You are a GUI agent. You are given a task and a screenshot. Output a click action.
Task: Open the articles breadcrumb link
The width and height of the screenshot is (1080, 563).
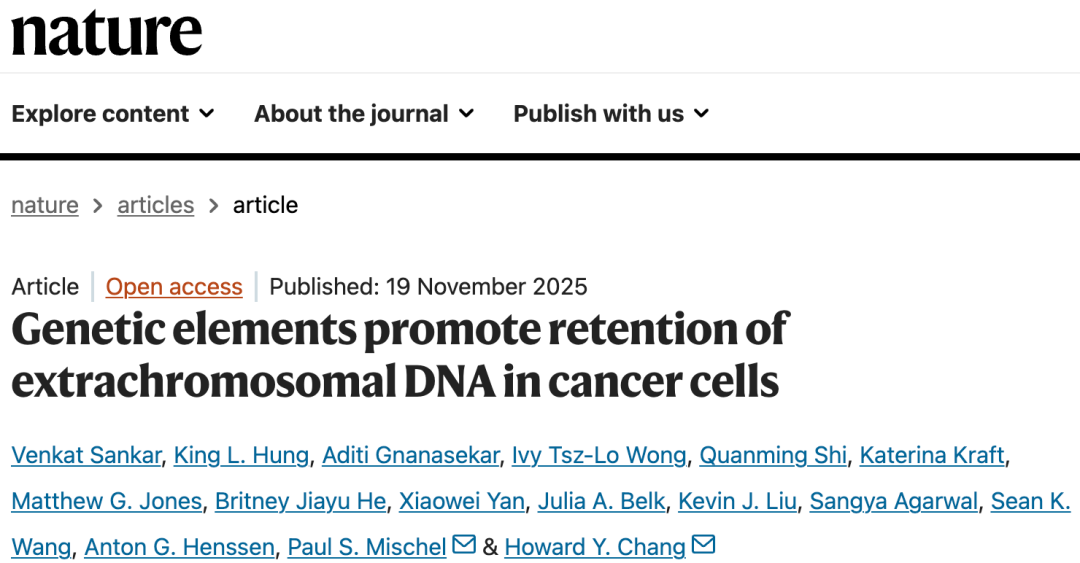pyautogui.click(x=156, y=205)
